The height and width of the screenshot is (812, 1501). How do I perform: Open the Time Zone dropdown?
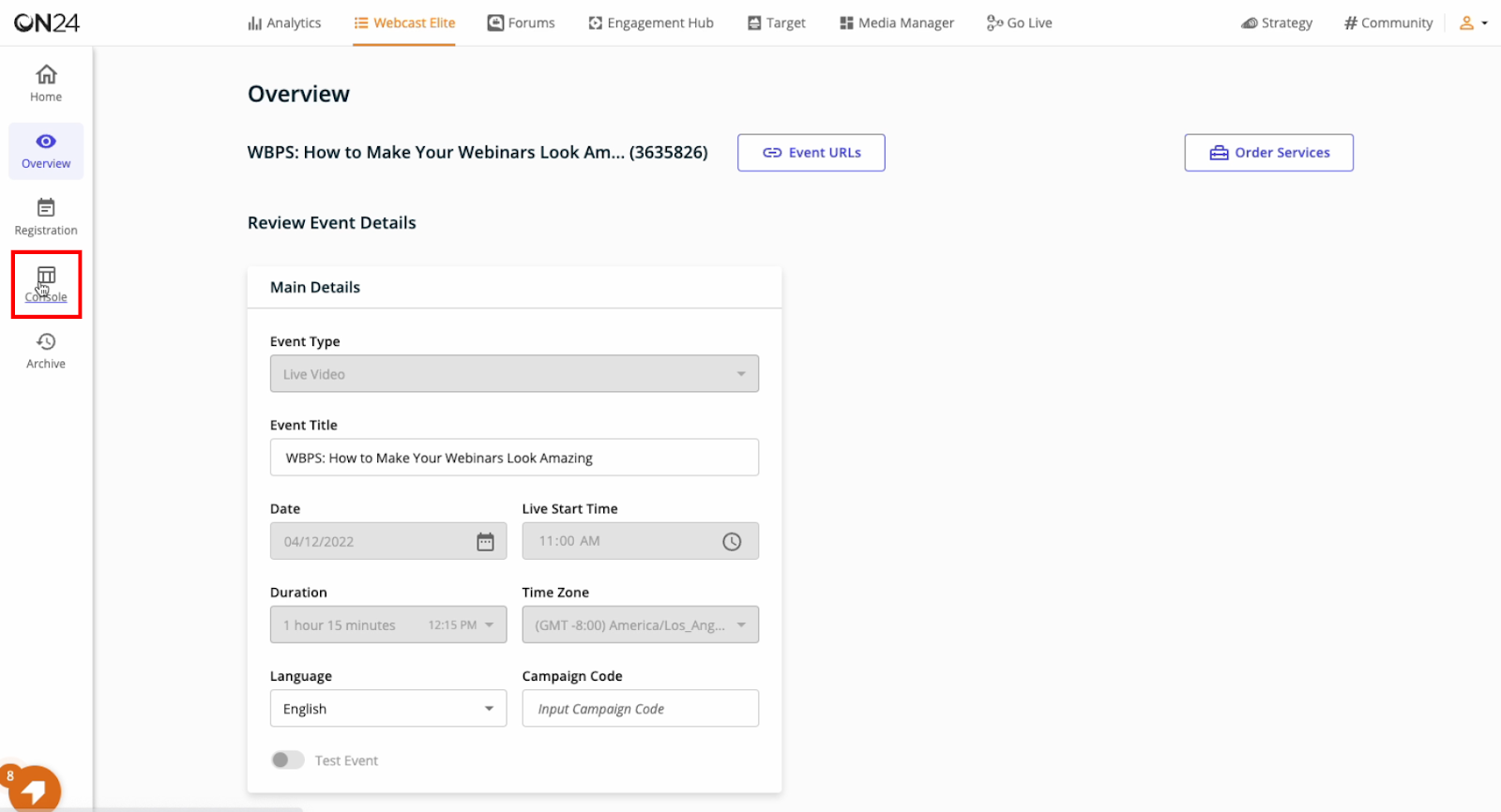pos(640,624)
